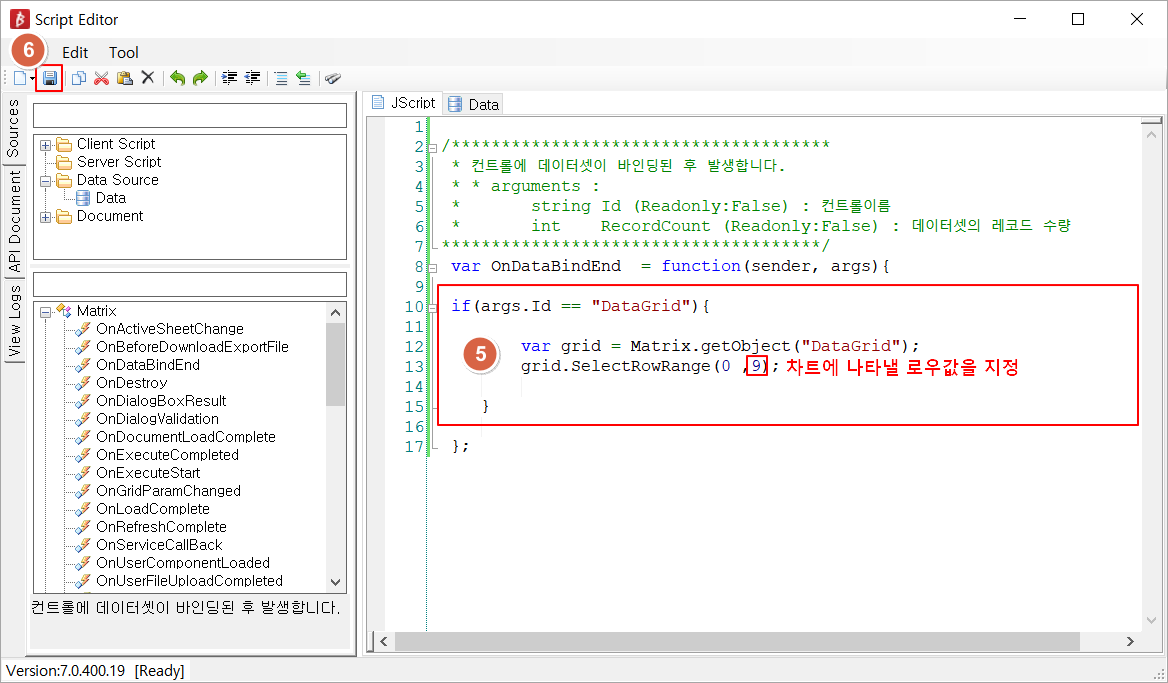Click the search field above the Sources tree
Image resolution: width=1168 pixels, height=683 pixels.
(x=189, y=116)
